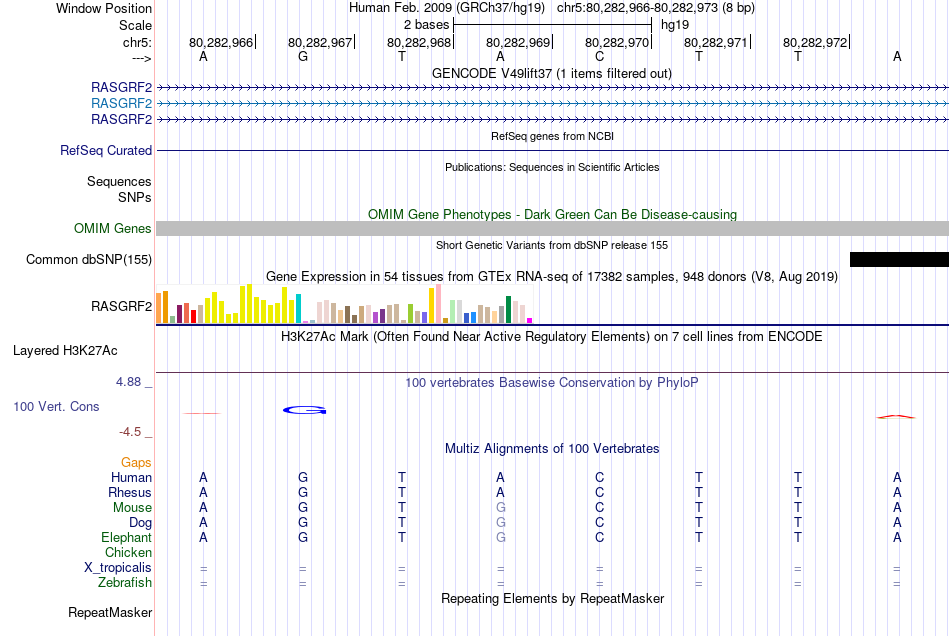Select the Elephant species row label
The image size is (950, 636).
(127, 537)
